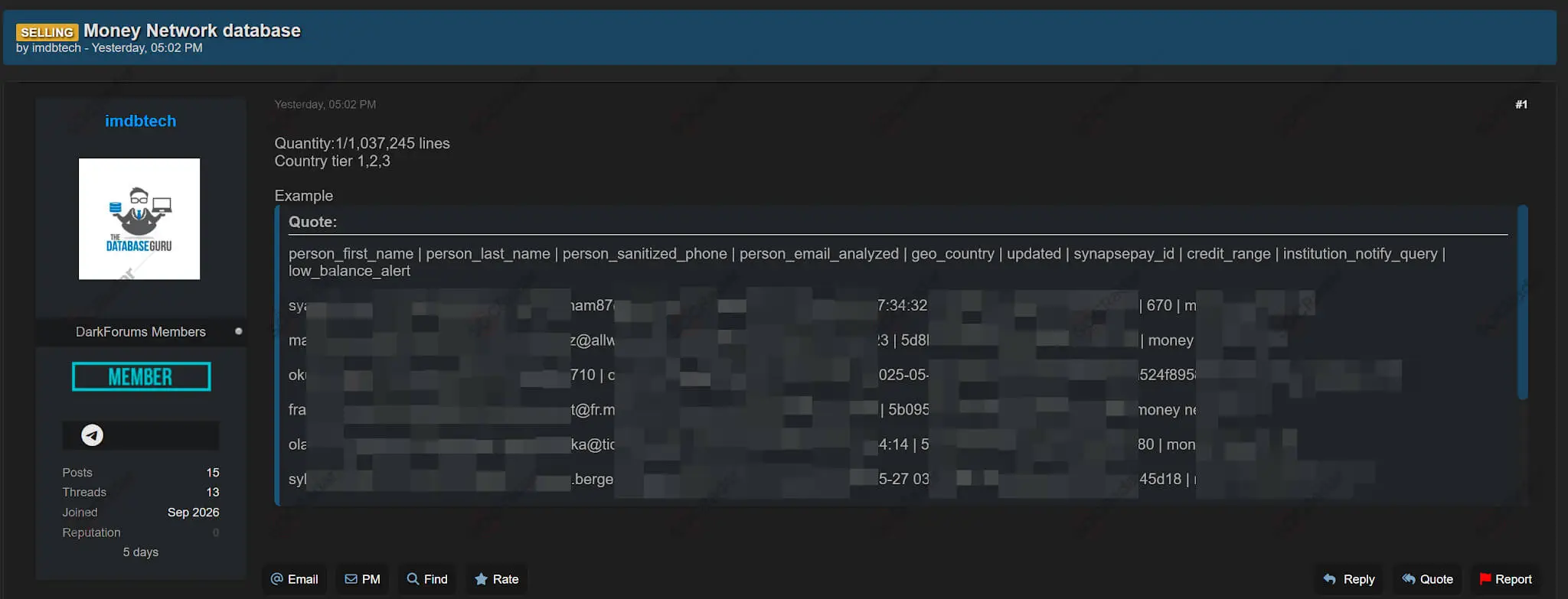The width and height of the screenshot is (1568, 599).
Task: Click the quote box vertical scrollbar
Action: click(x=1523, y=302)
